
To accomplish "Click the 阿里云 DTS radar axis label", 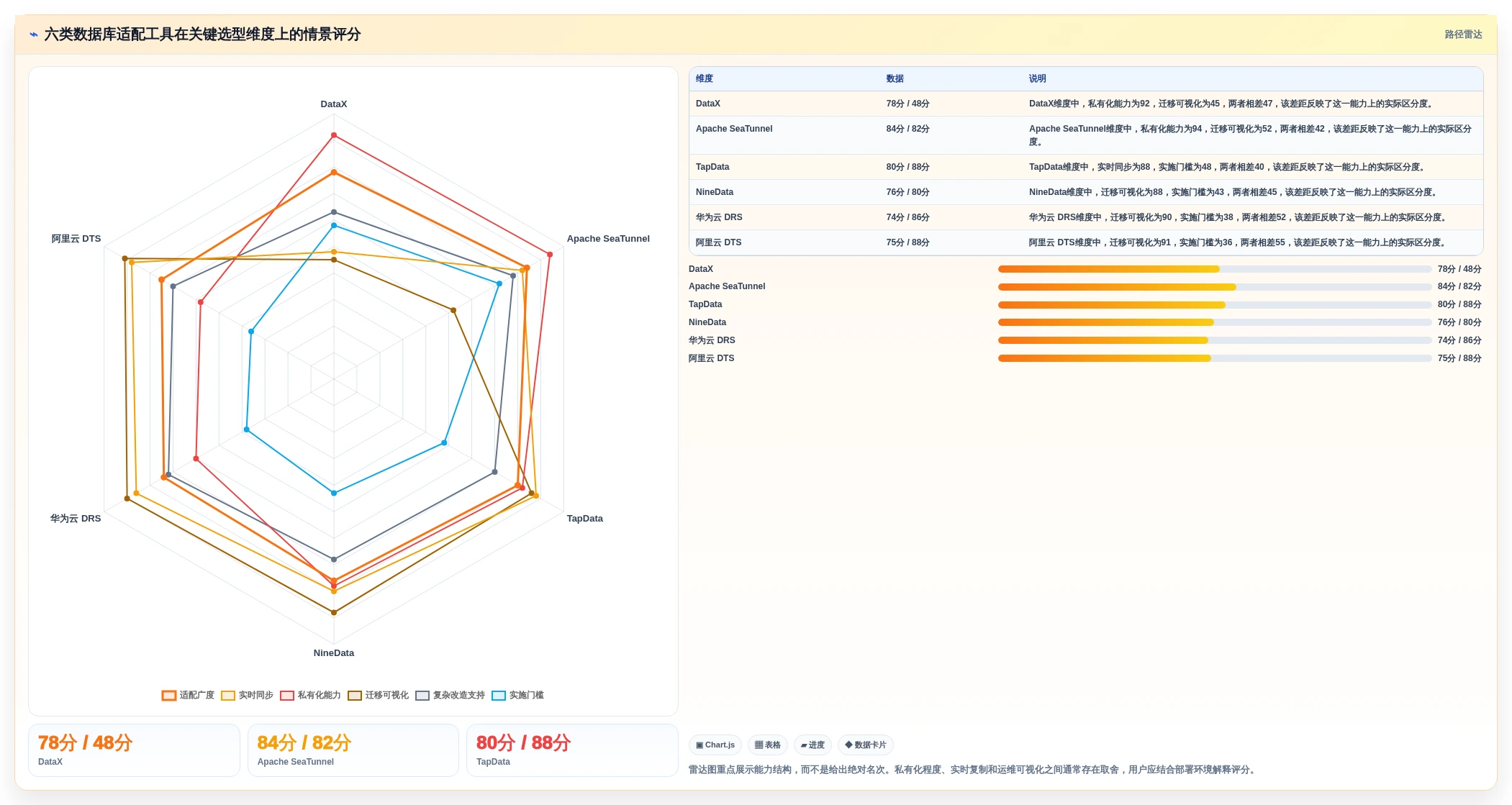I will click(x=76, y=239).
